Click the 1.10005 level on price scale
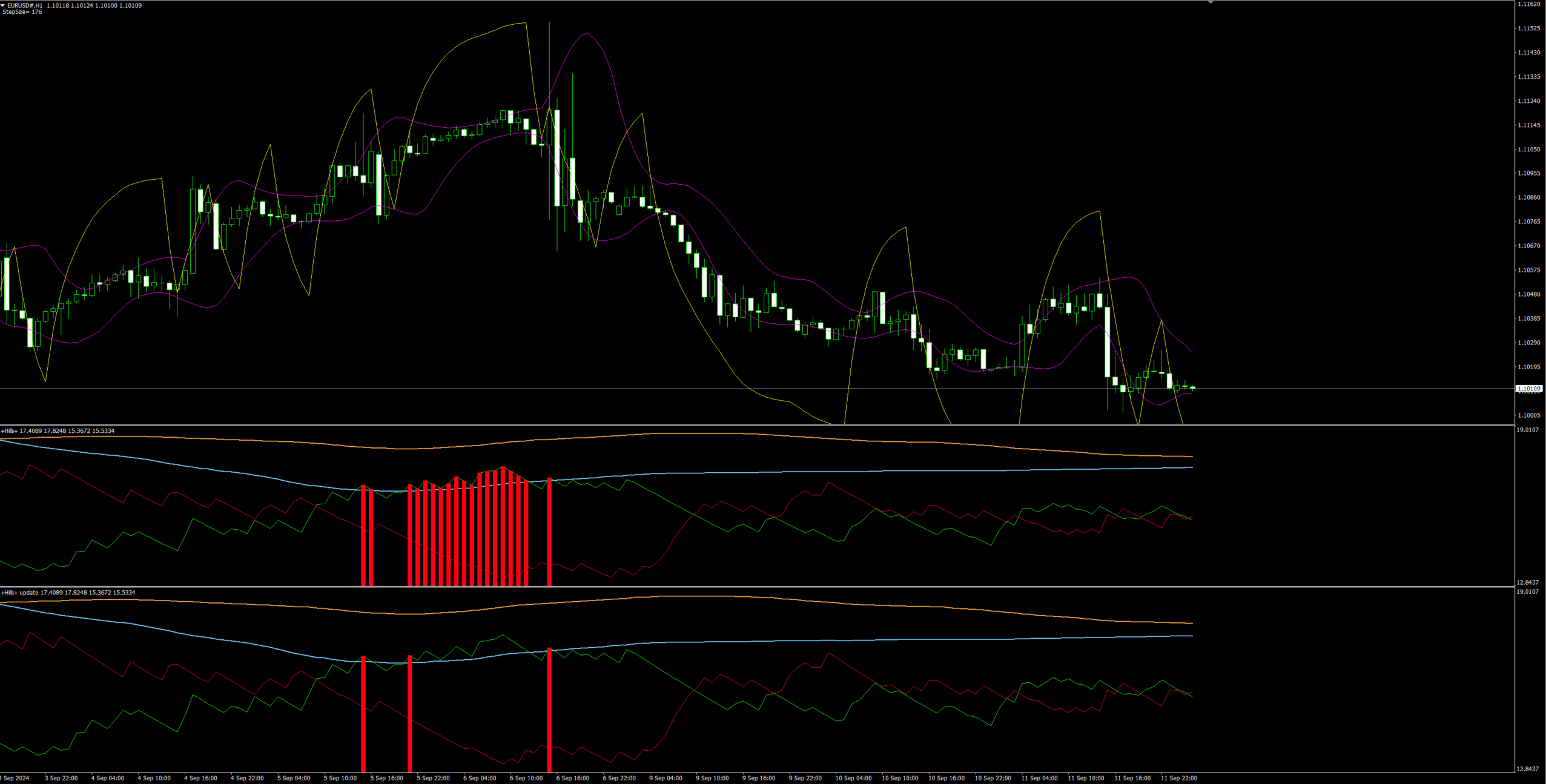 1528,415
